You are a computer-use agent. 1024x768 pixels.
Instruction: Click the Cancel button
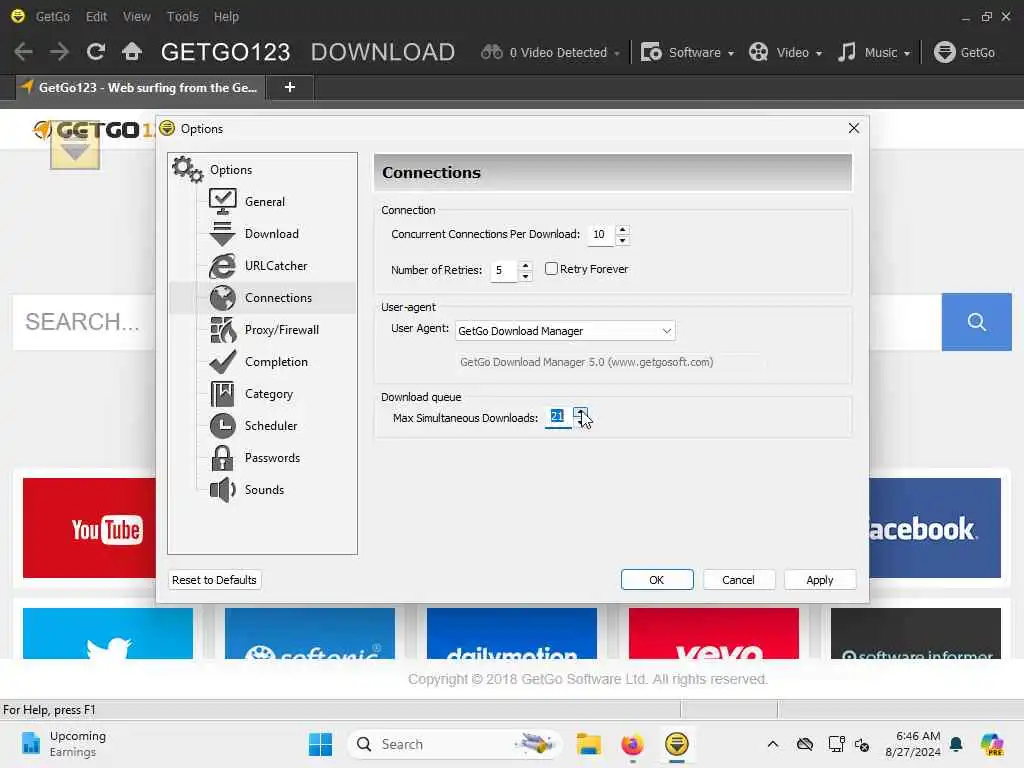point(739,580)
